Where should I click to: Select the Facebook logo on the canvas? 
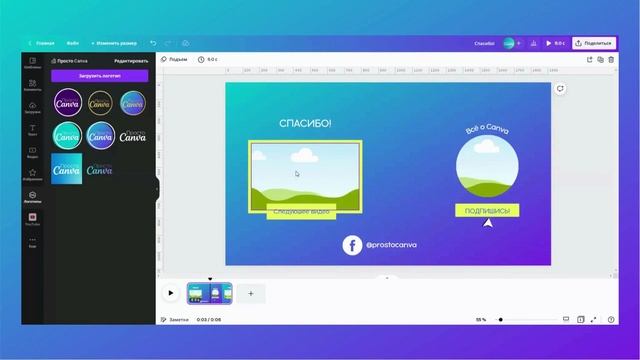352,245
